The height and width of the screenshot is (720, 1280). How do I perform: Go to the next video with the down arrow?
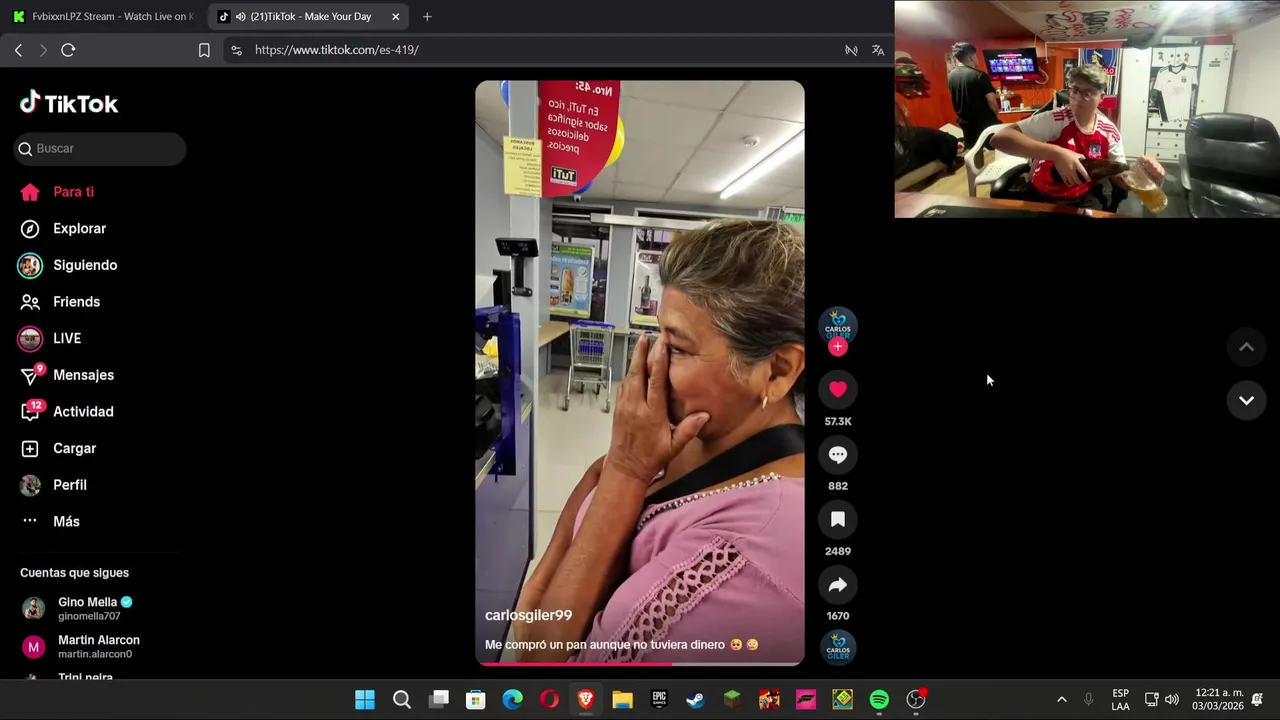pyautogui.click(x=1246, y=400)
